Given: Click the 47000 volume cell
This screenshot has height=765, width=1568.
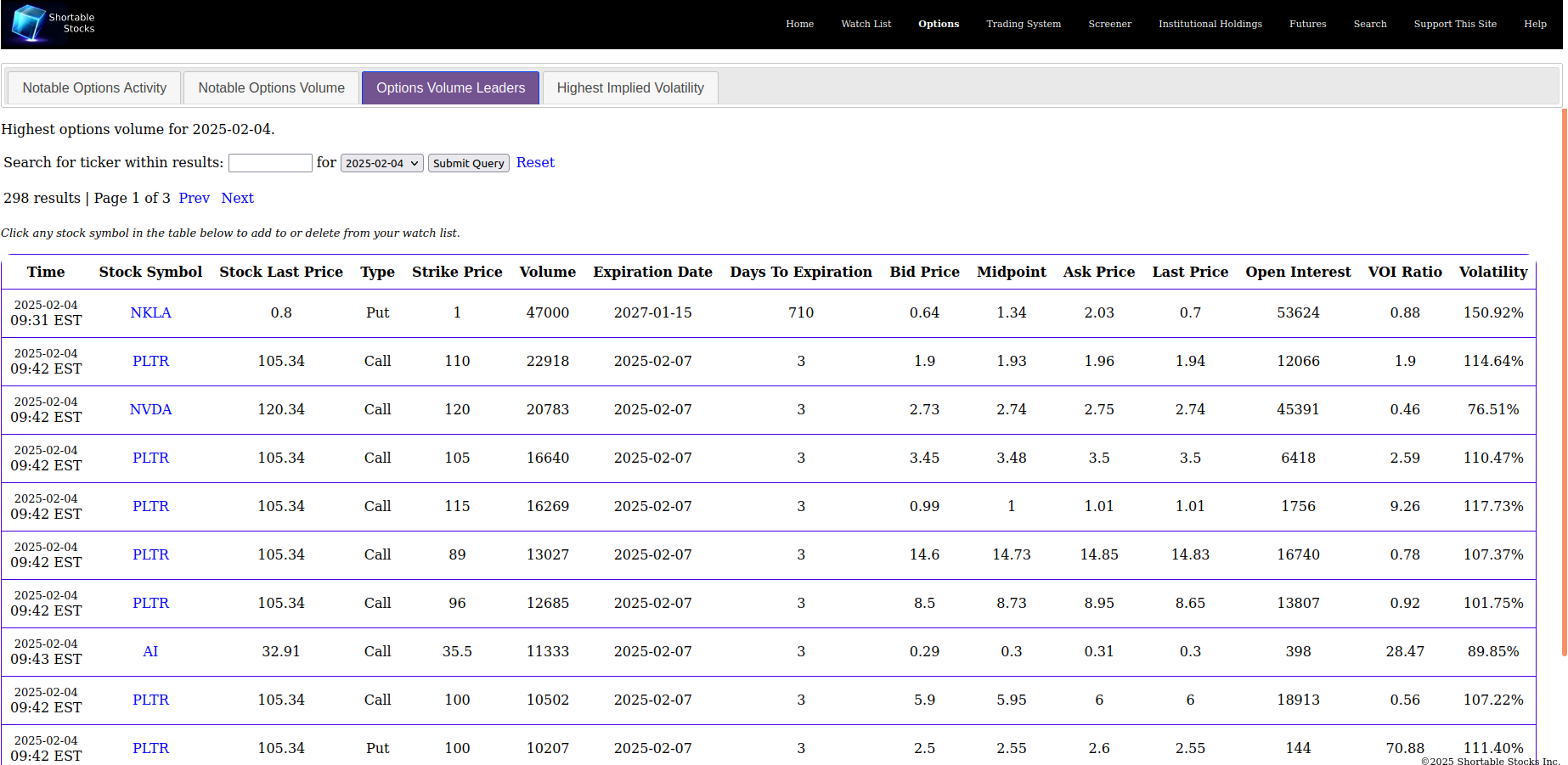Looking at the screenshot, I should pos(547,312).
